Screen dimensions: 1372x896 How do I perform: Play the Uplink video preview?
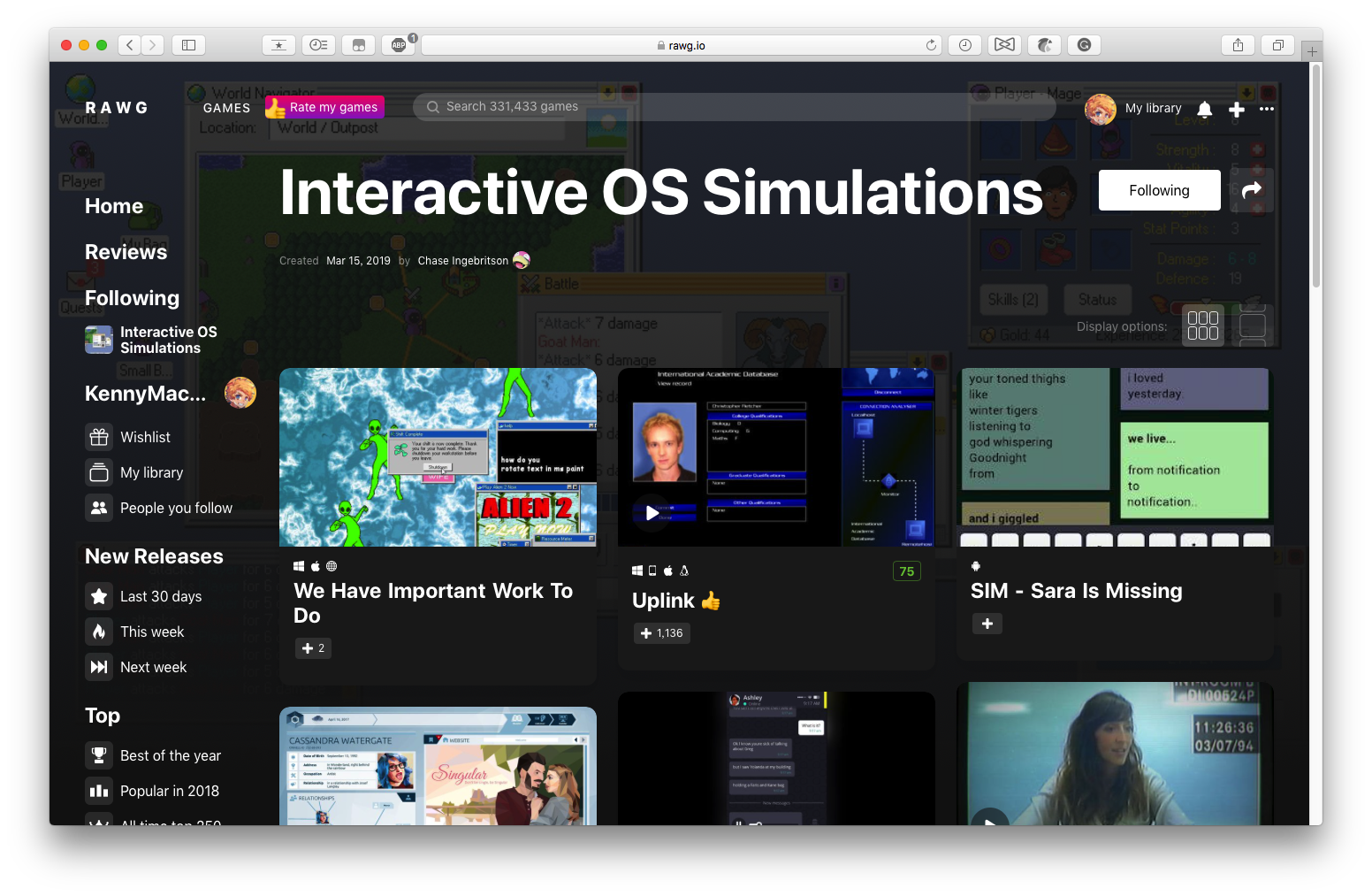coord(652,512)
